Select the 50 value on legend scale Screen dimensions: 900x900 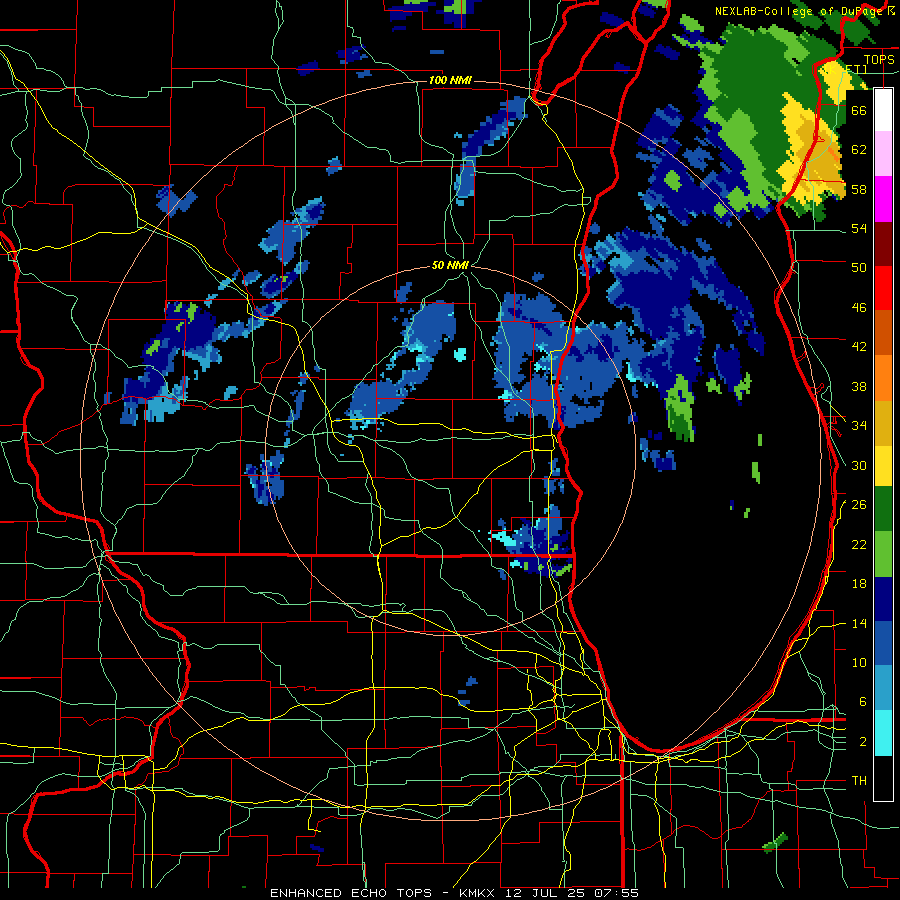click(x=859, y=267)
